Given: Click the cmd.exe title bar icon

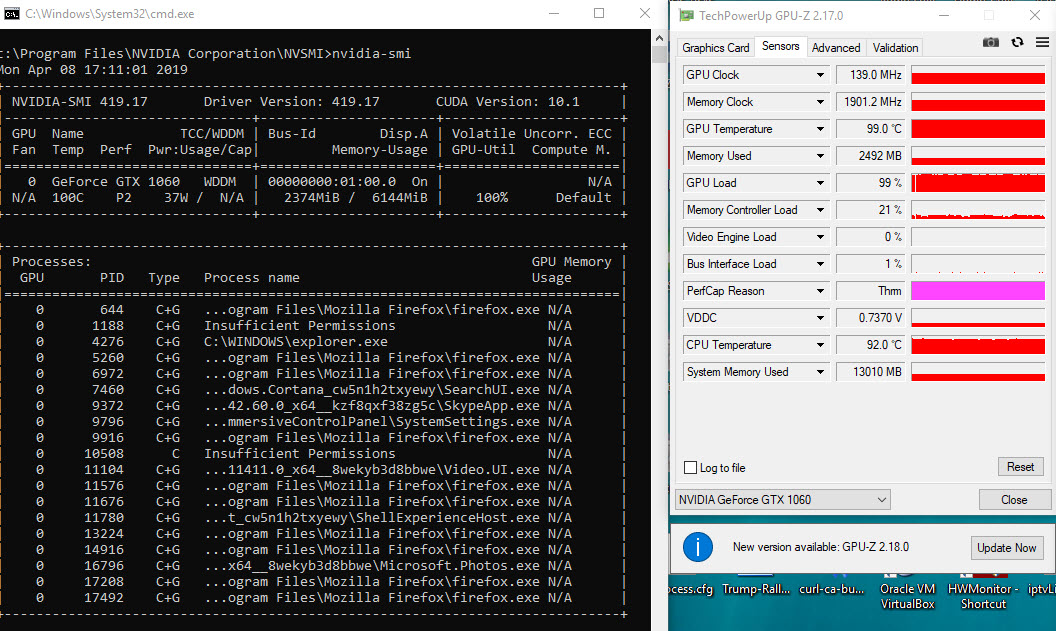Looking at the screenshot, I should click(x=11, y=13).
